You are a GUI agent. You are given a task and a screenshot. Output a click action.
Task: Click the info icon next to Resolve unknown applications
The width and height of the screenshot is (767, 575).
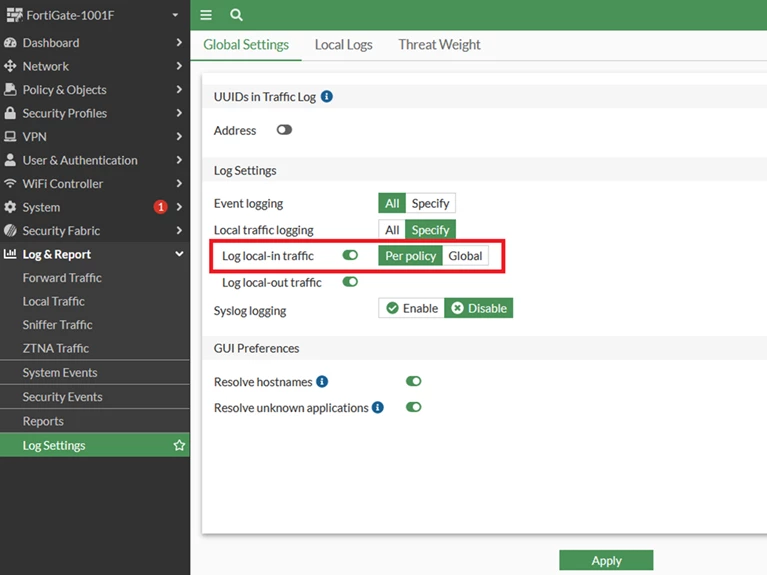(x=378, y=407)
